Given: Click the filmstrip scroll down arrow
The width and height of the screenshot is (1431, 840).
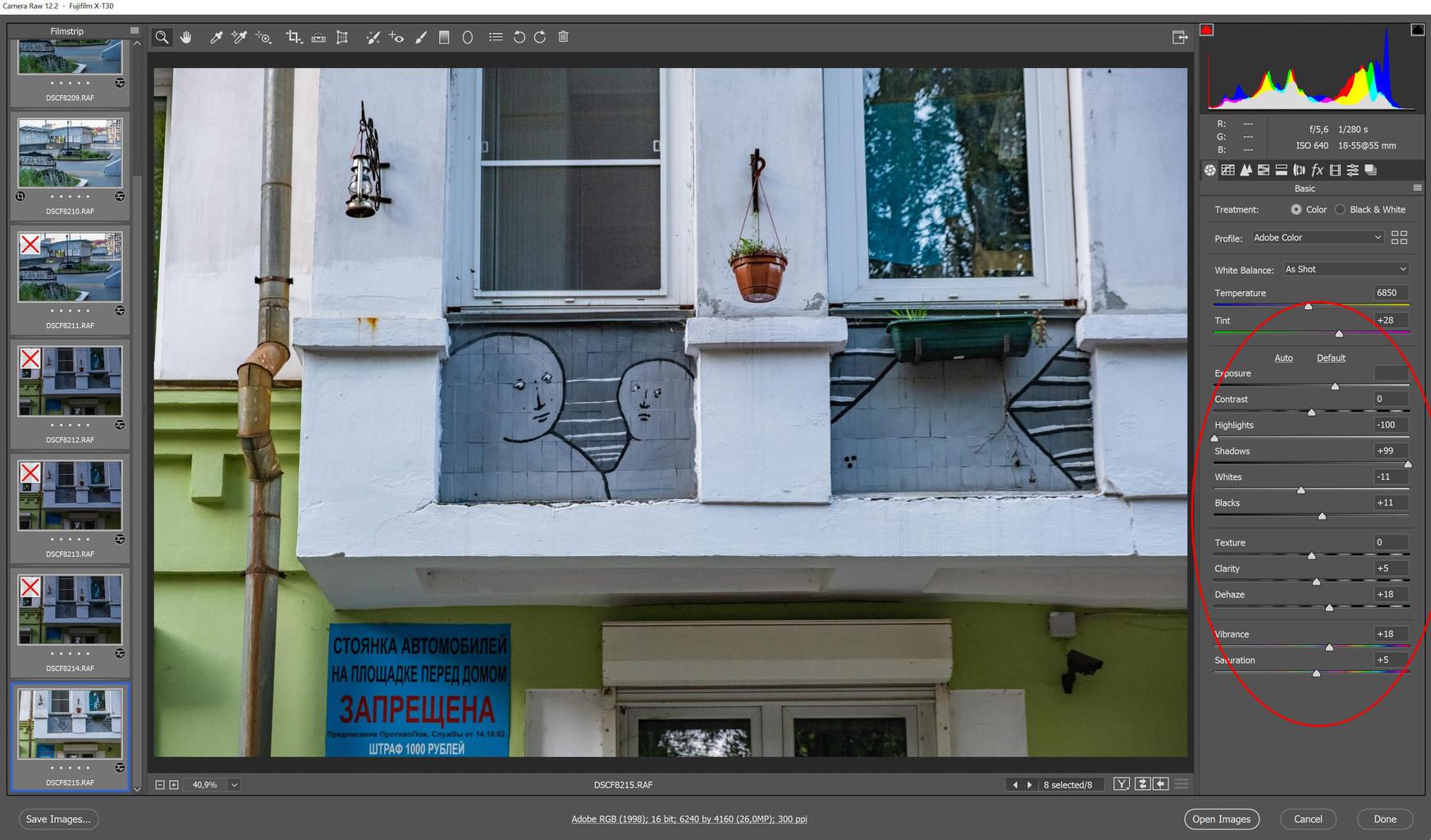Looking at the screenshot, I should click(x=136, y=789).
